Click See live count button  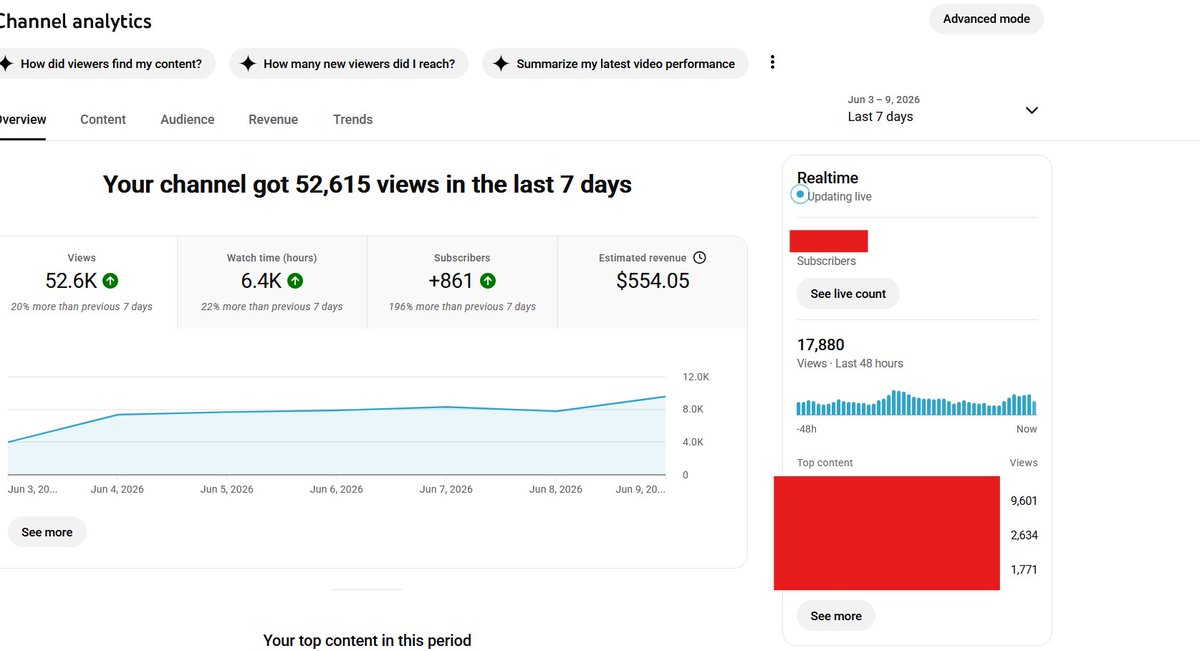[x=848, y=294]
